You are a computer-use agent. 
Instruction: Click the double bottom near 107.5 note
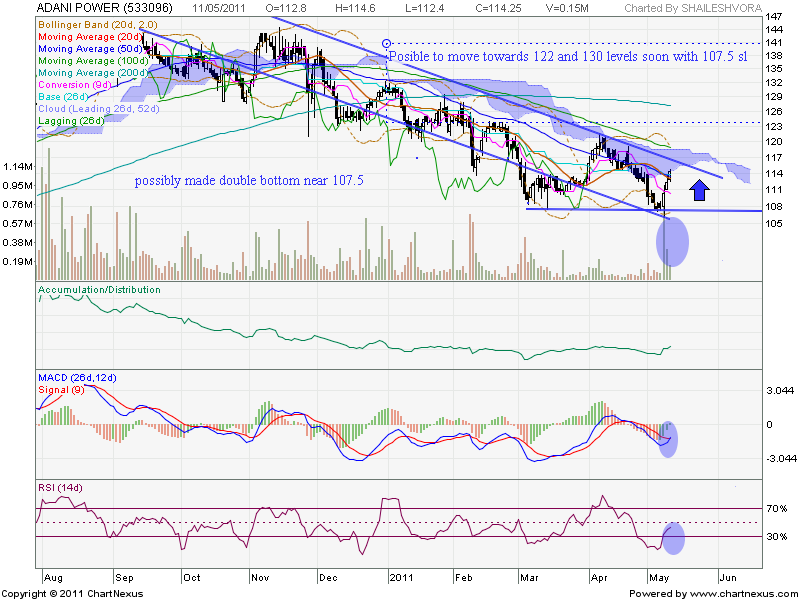click(249, 181)
